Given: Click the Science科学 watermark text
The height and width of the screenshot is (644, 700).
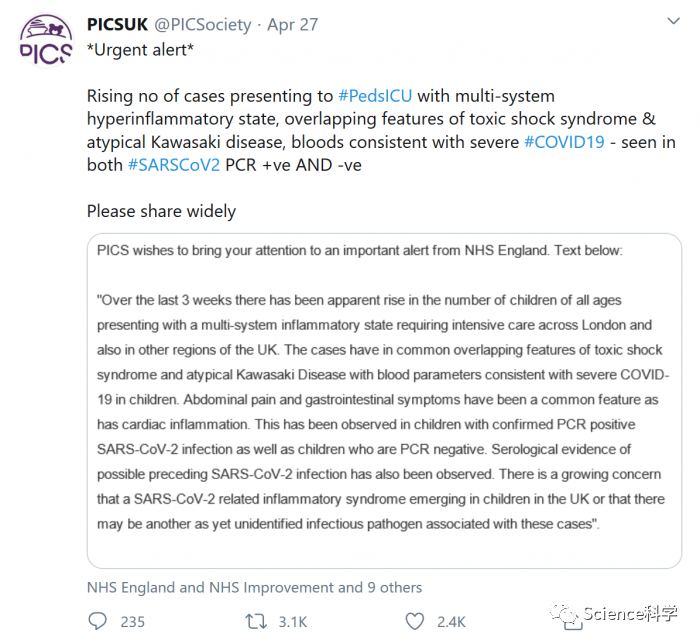Looking at the screenshot, I should pos(630,614).
